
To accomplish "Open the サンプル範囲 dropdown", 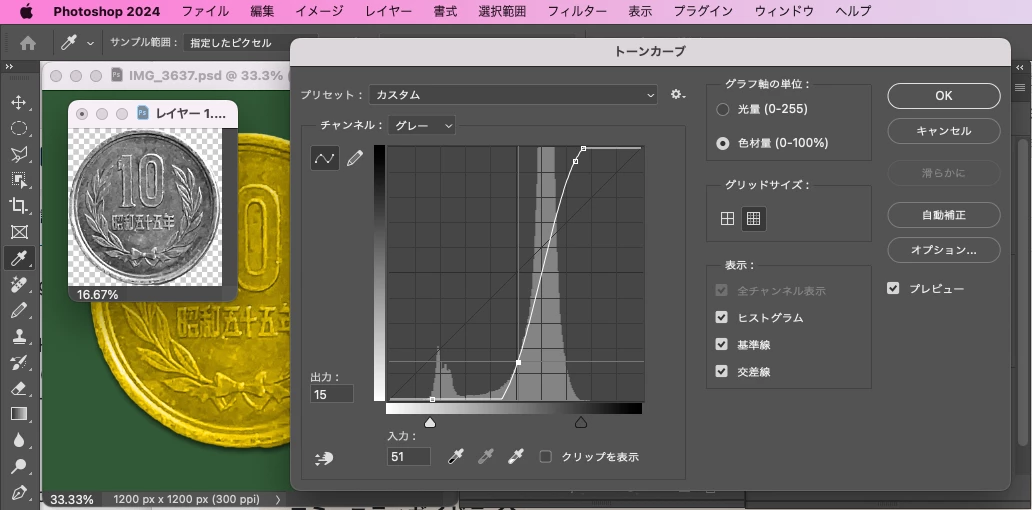I will coord(250,43).
